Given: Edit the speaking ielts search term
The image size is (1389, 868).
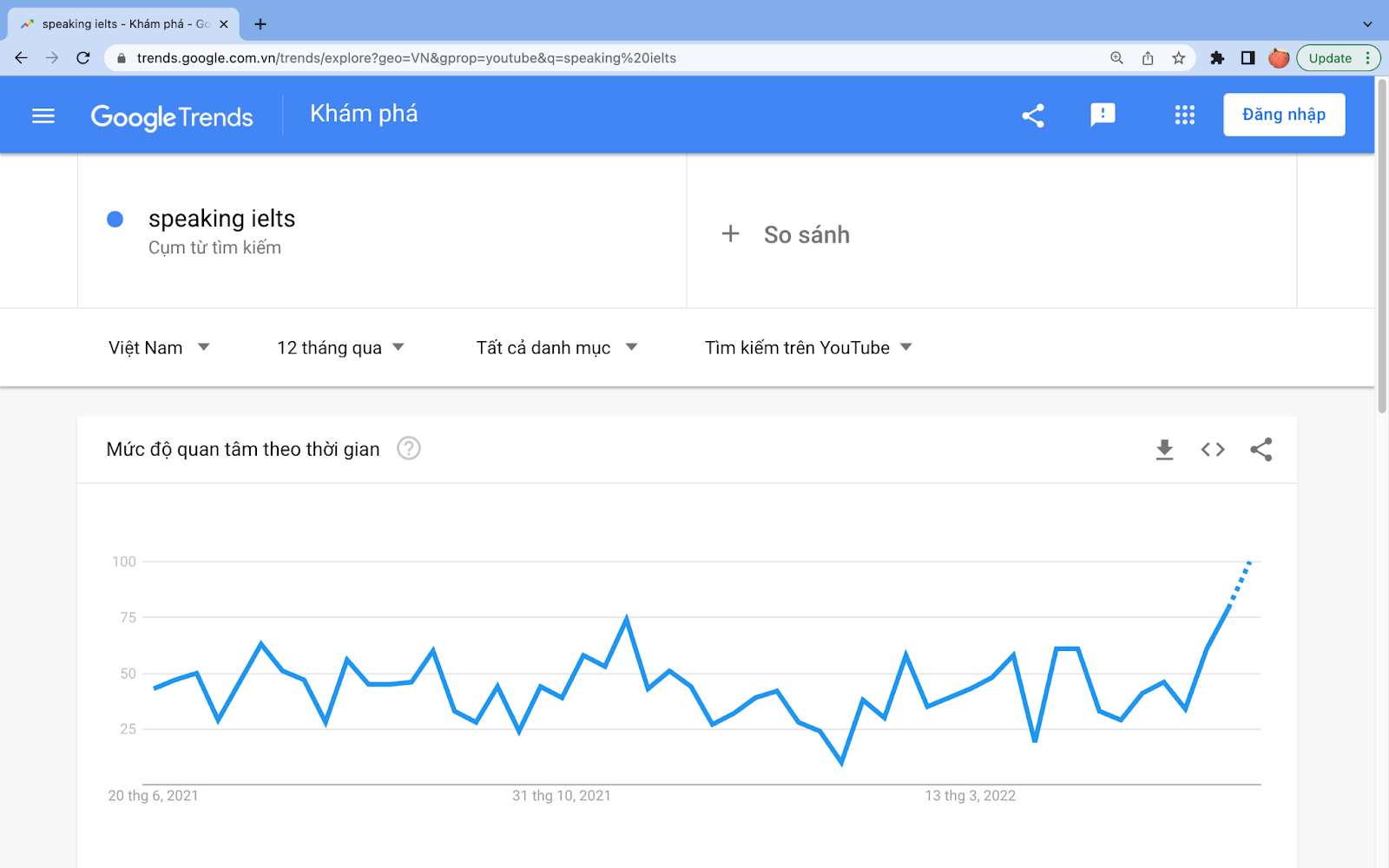Looking at the screenshot, I should click(x=221, y=219).
